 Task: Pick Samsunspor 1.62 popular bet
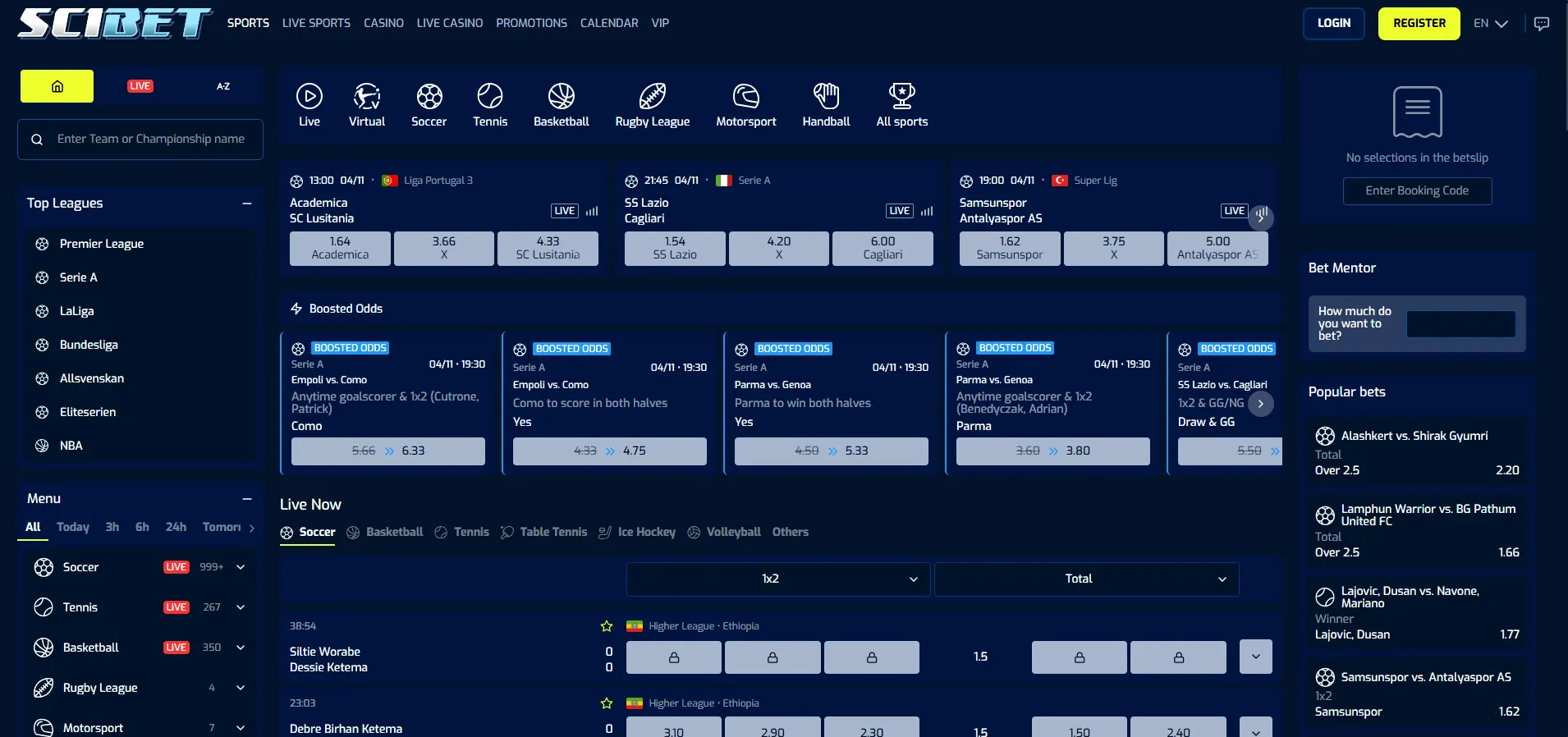click(1417, 694)
